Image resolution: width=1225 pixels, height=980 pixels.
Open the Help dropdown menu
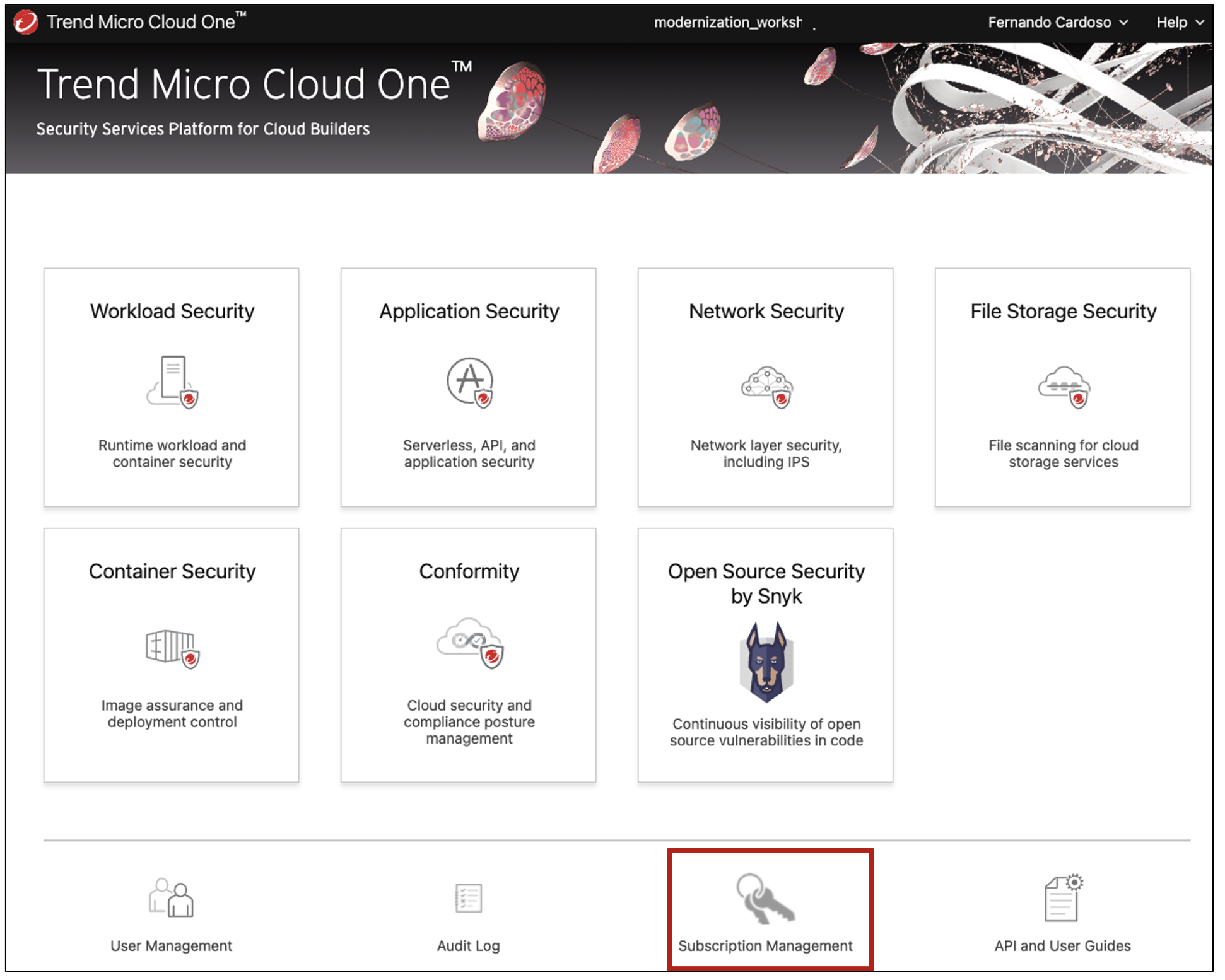click(1180, 22)
